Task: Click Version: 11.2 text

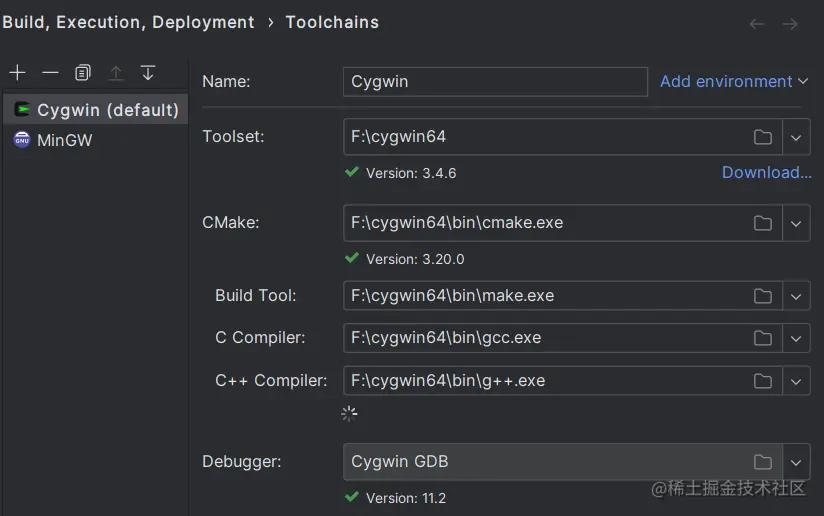Action: point(406,498)
